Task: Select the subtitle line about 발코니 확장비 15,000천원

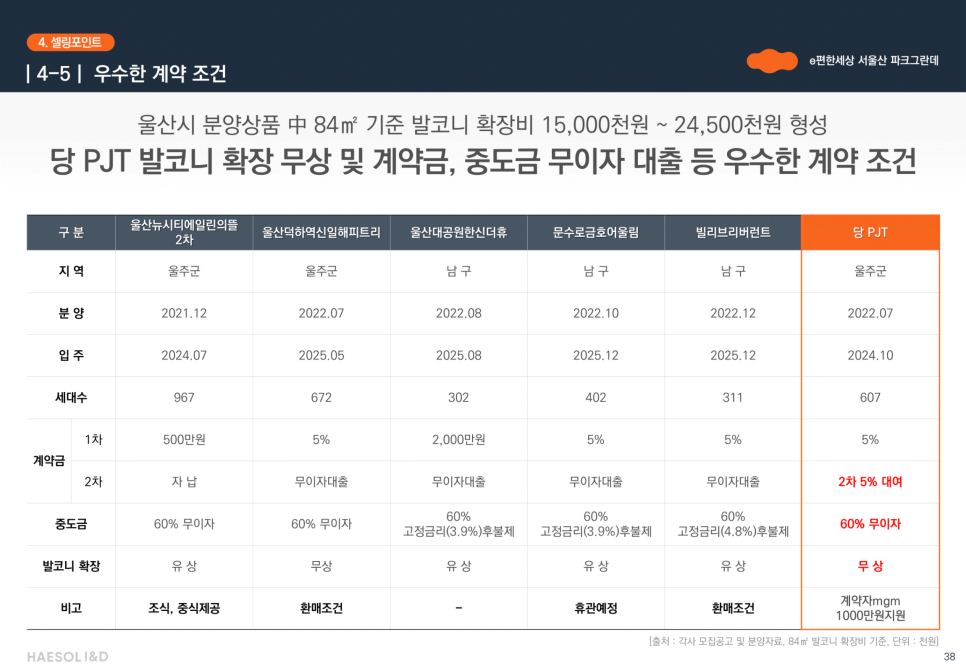Action: click(482, 125)
